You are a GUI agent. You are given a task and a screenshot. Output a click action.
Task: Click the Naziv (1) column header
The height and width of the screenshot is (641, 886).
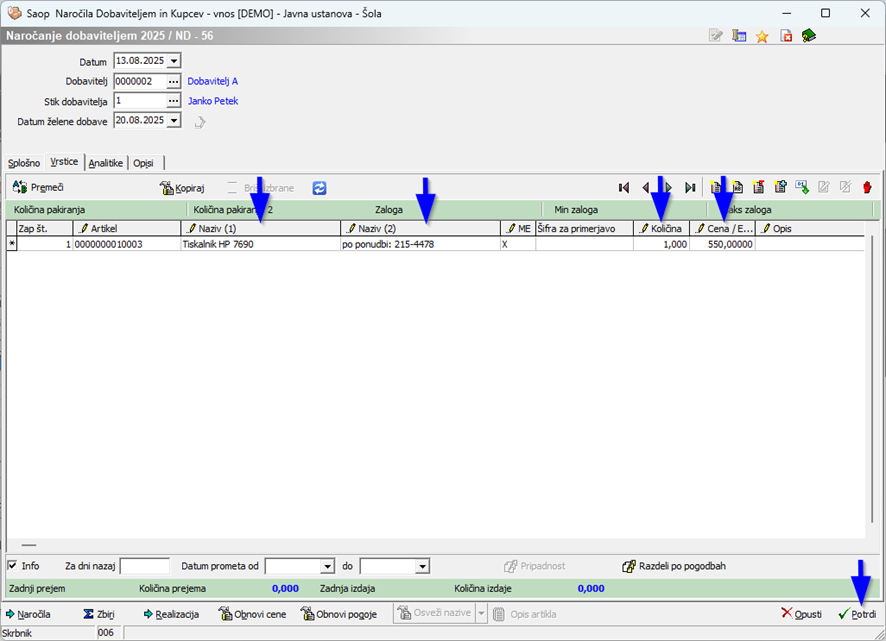260,228
